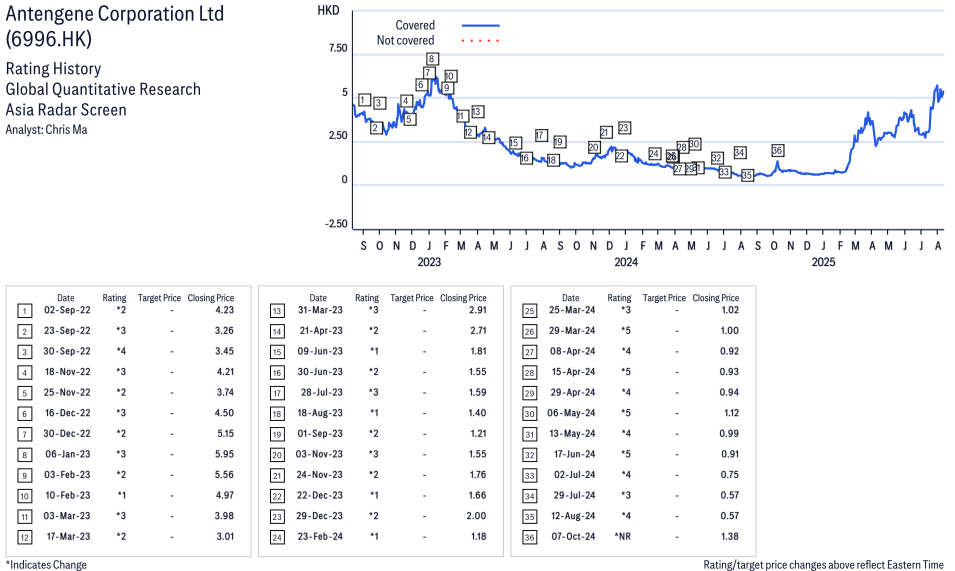Image resolution: width=955 pixels, height=571 pixels.
Task: Click the *Indicates Change footnote
Action: pos(46,565)
